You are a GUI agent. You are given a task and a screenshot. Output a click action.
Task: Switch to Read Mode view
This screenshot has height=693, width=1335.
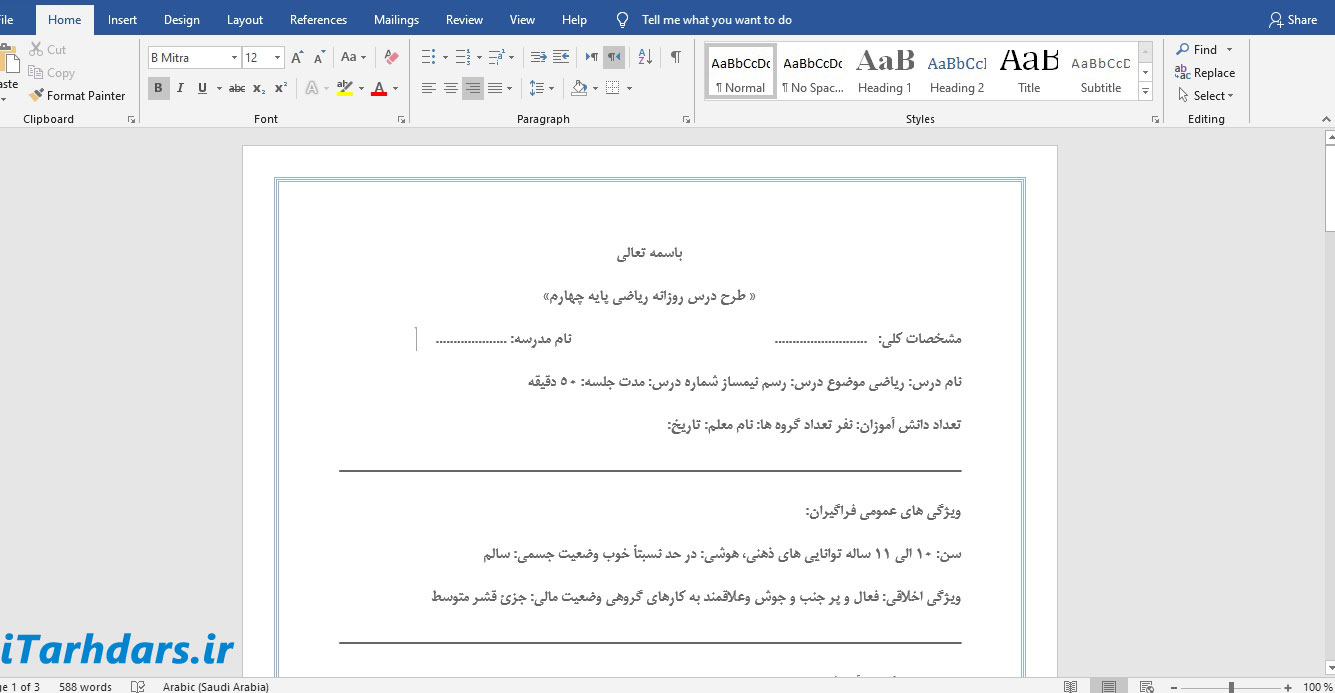(1071, 686)
